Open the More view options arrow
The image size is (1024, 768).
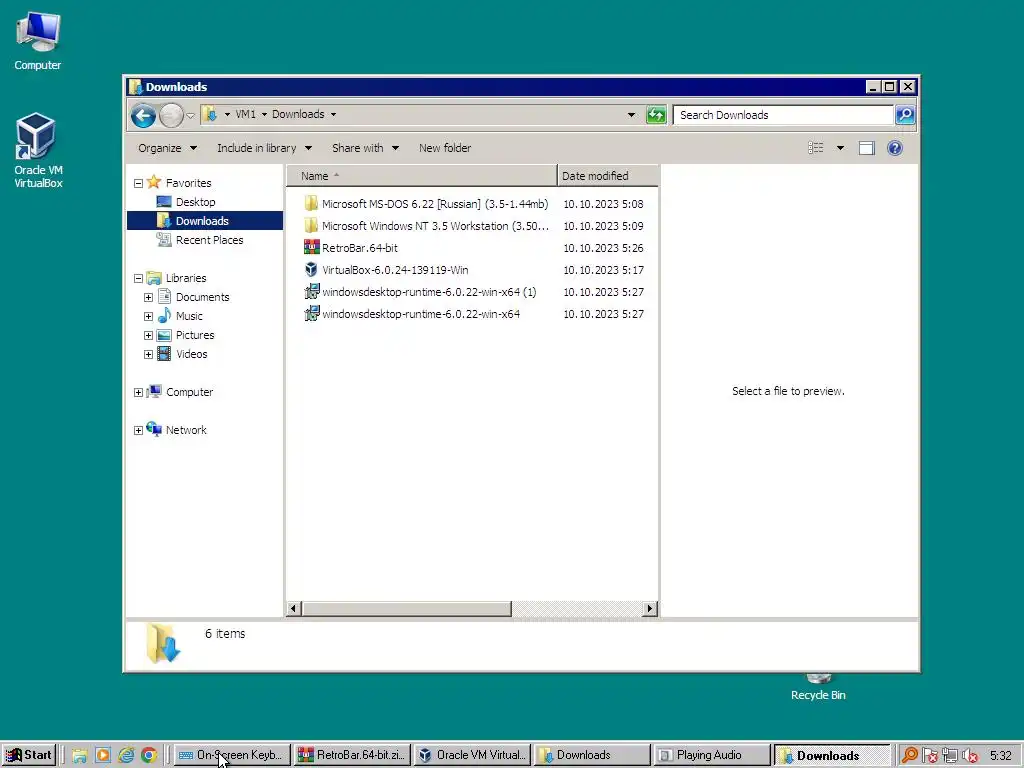click(840, 148)
